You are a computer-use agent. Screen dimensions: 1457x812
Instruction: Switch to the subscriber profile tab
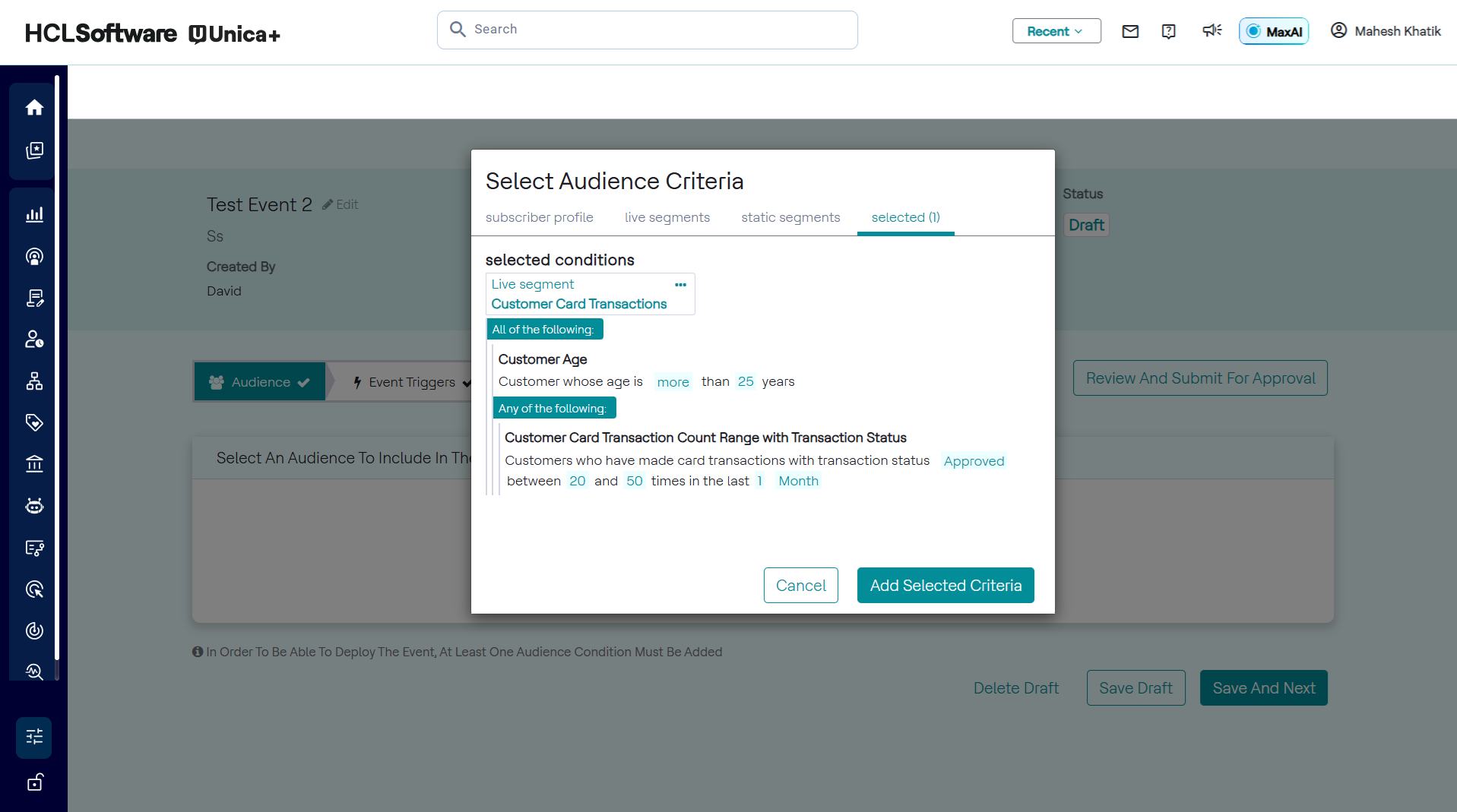point(539,217)
